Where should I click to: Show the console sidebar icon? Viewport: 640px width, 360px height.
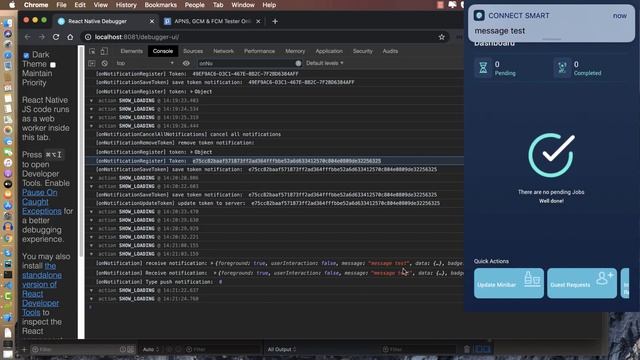[92, 63]
